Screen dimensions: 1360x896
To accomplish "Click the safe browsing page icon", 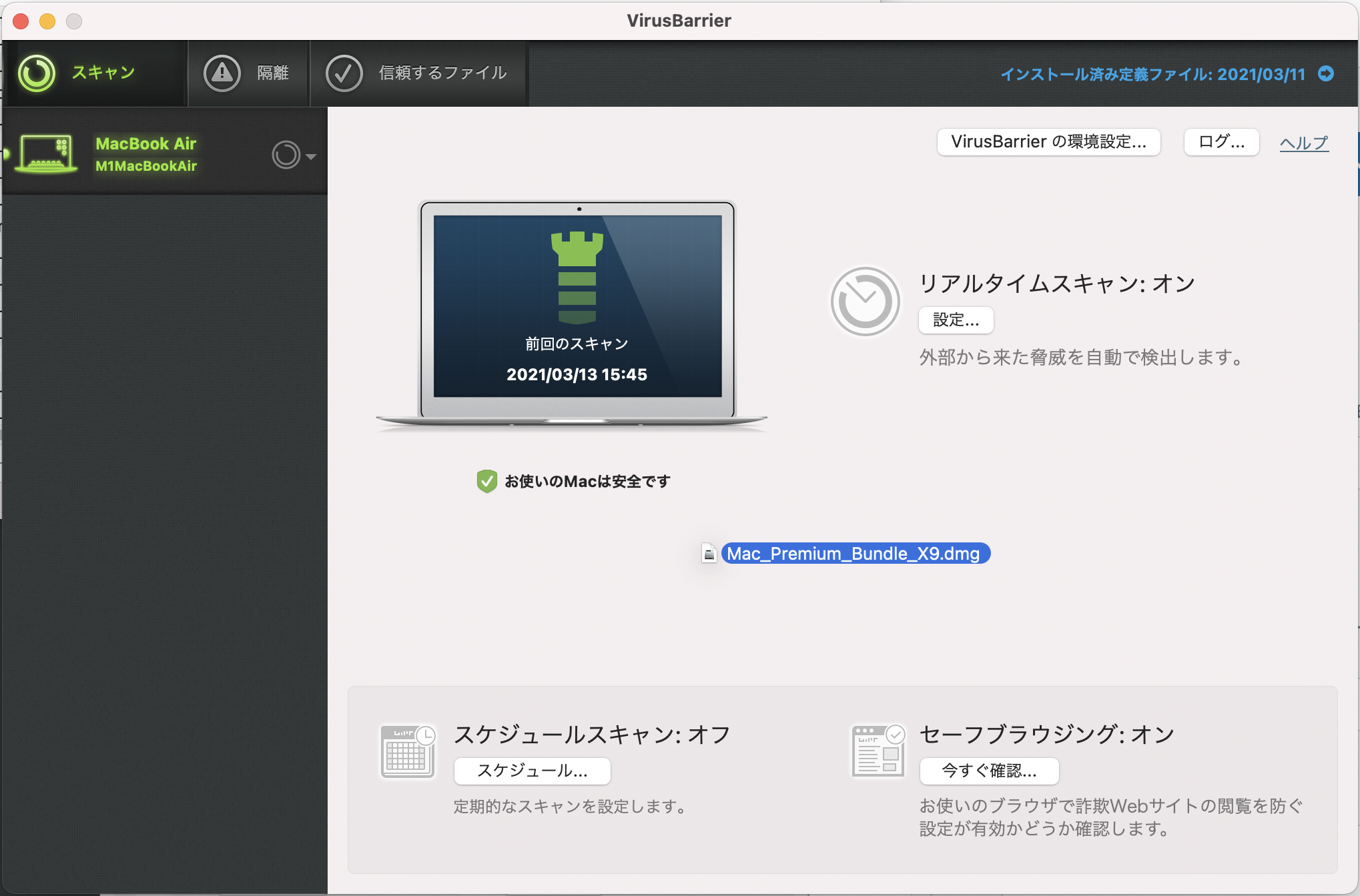I will 878,751.
